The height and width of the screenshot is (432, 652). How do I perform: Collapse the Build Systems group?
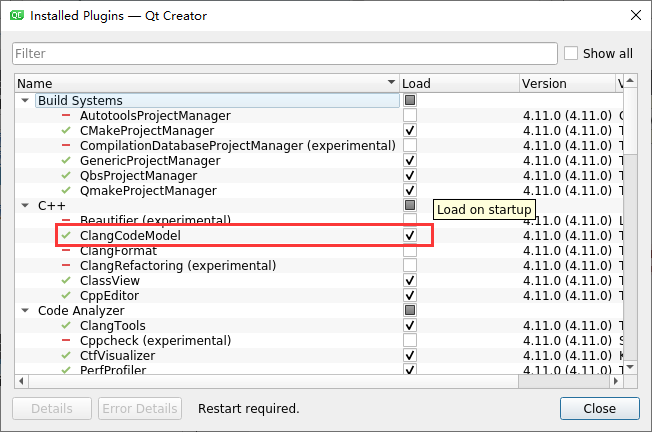pos(25,101)
